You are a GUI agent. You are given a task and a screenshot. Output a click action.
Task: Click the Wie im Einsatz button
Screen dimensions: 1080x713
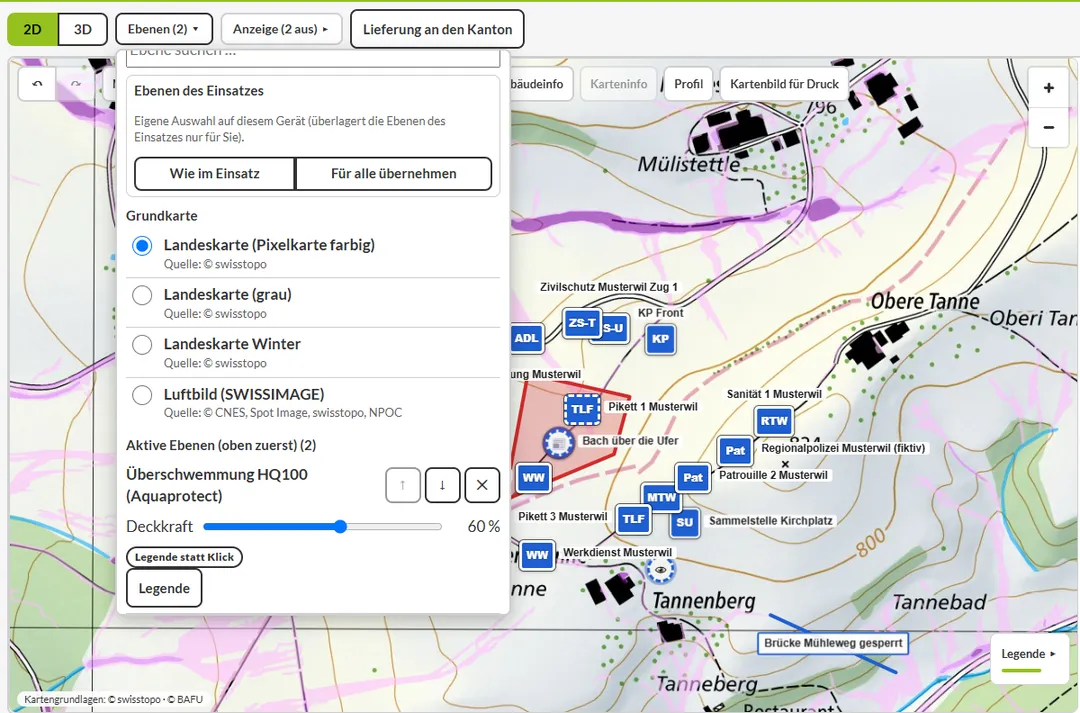tap(215, 174)
